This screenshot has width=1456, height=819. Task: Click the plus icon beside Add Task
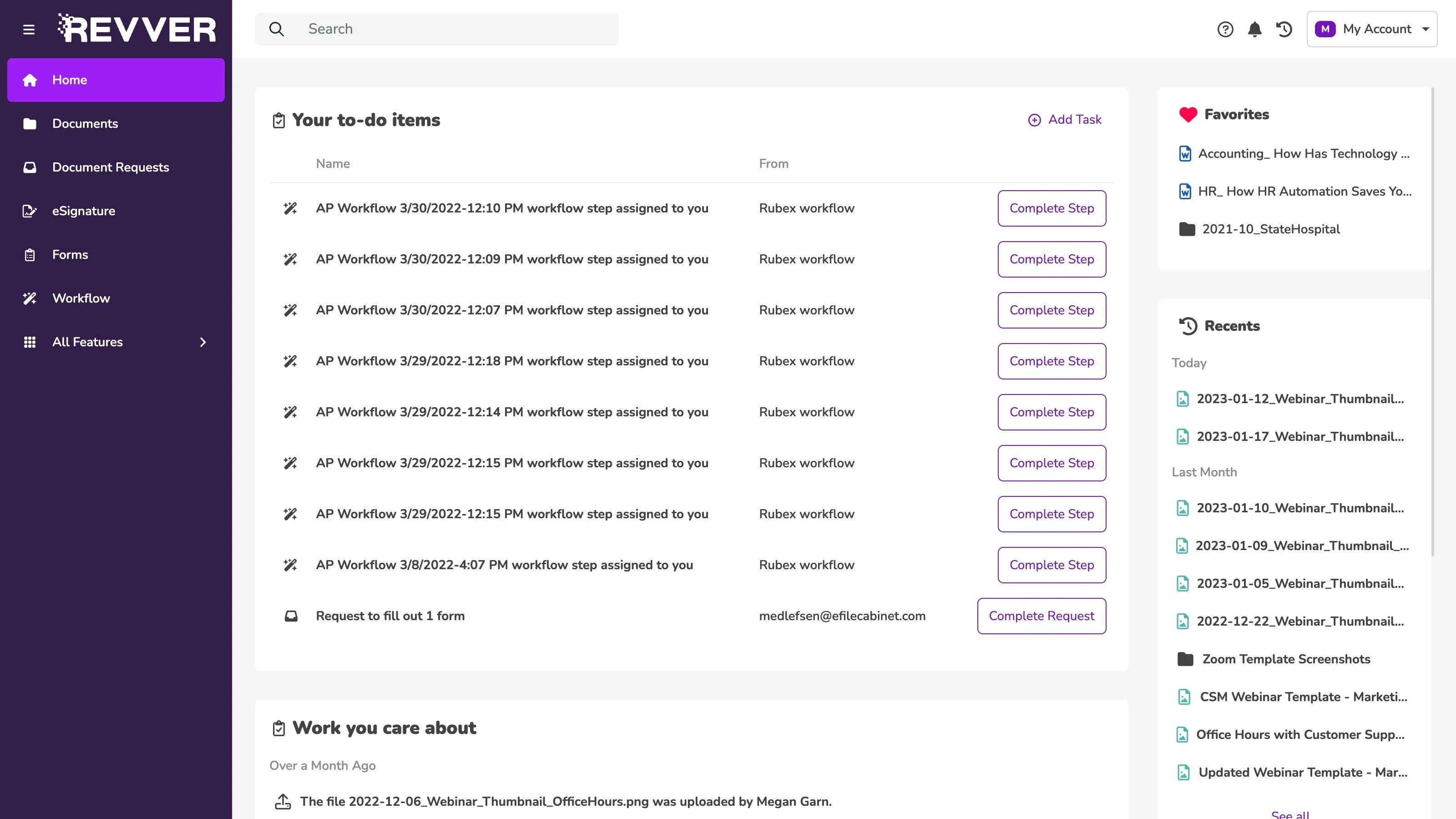click(x=1034, y=120)
